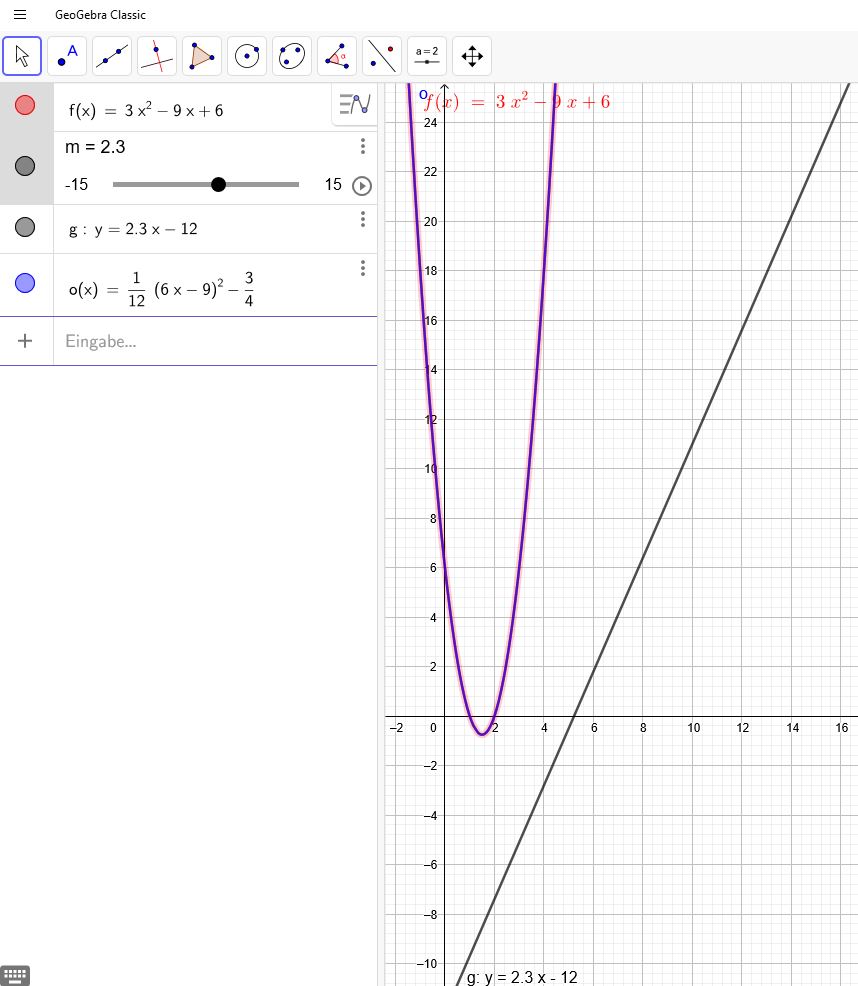Hide the line g using its circle
This screenshot has width=858, height=986.
tap(25, 227)
